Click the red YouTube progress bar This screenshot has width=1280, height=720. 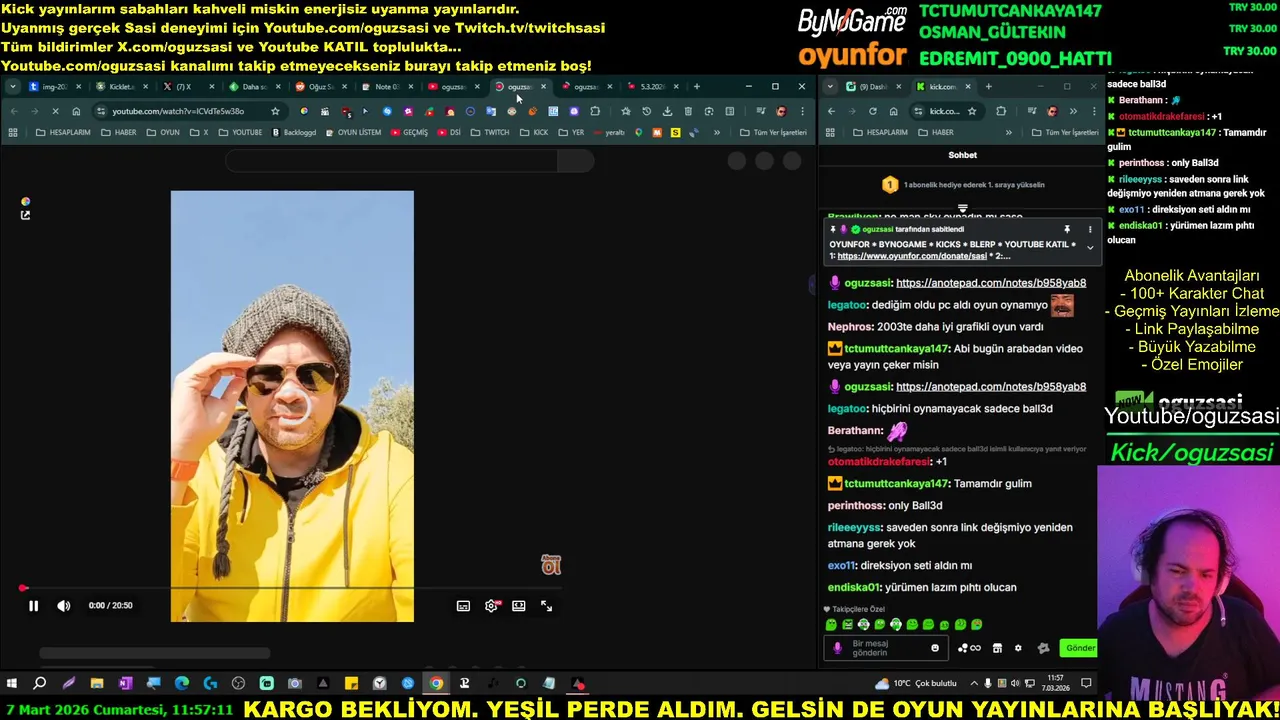[290, 588]
